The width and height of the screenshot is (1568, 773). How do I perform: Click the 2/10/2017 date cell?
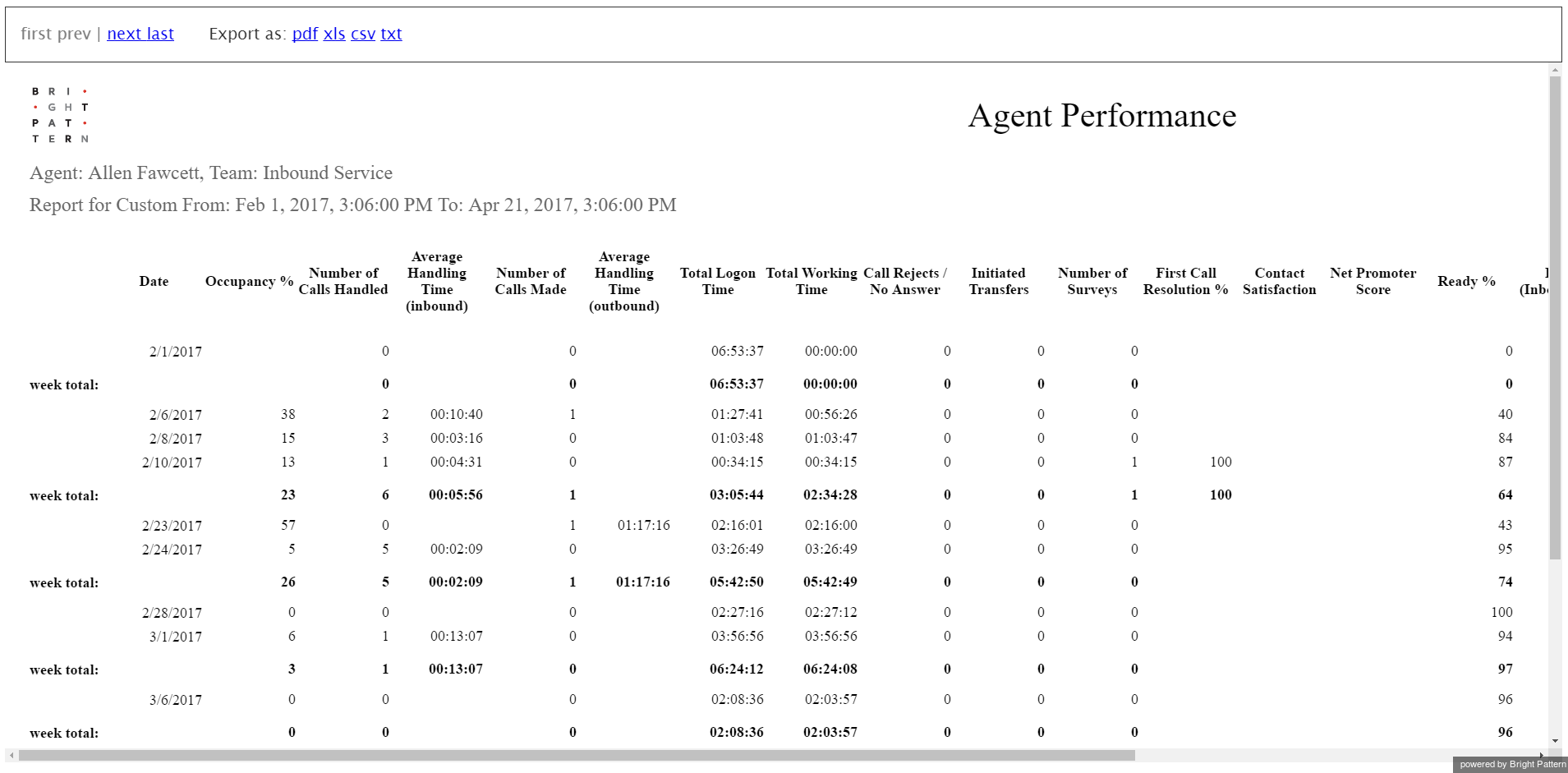pos(172,462)
